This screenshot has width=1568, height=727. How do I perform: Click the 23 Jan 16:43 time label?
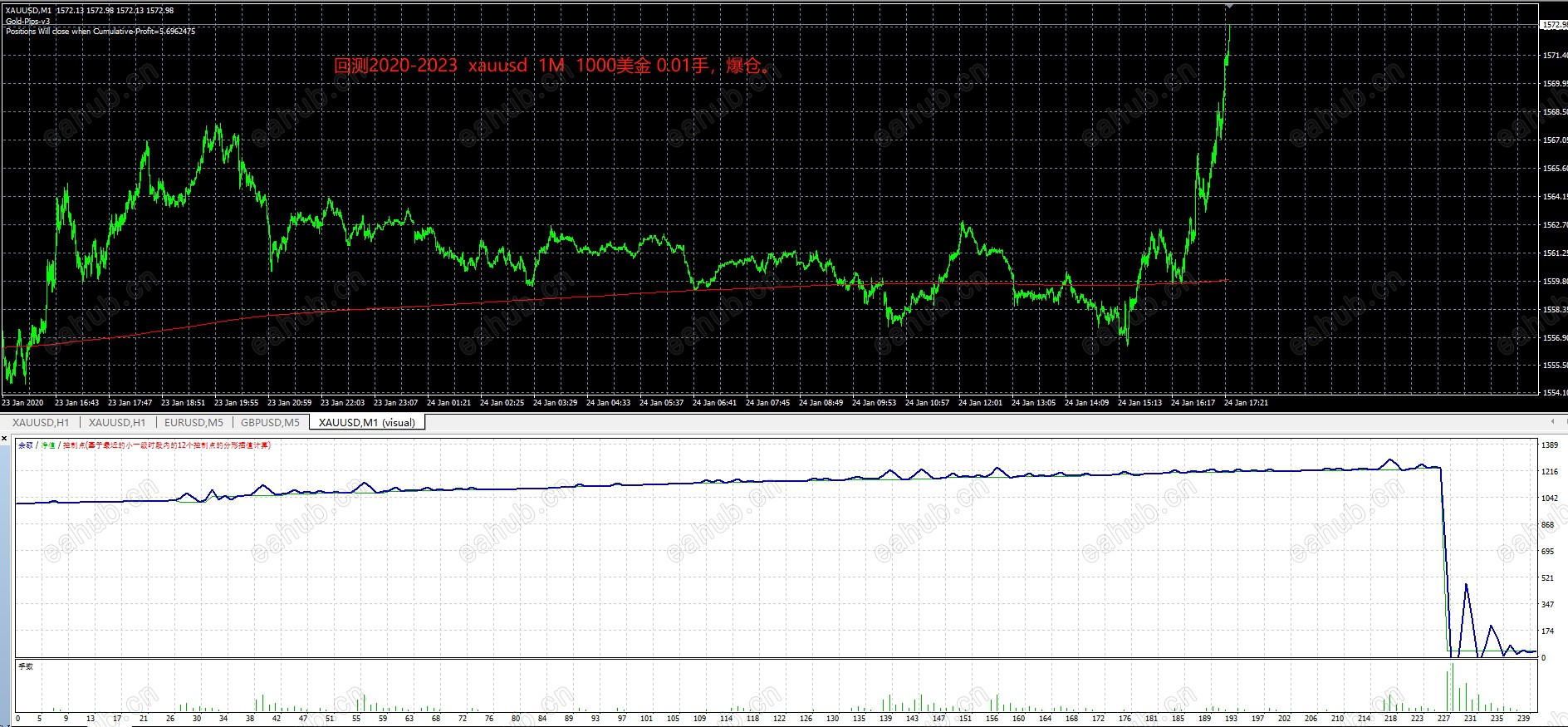(76, 403)
